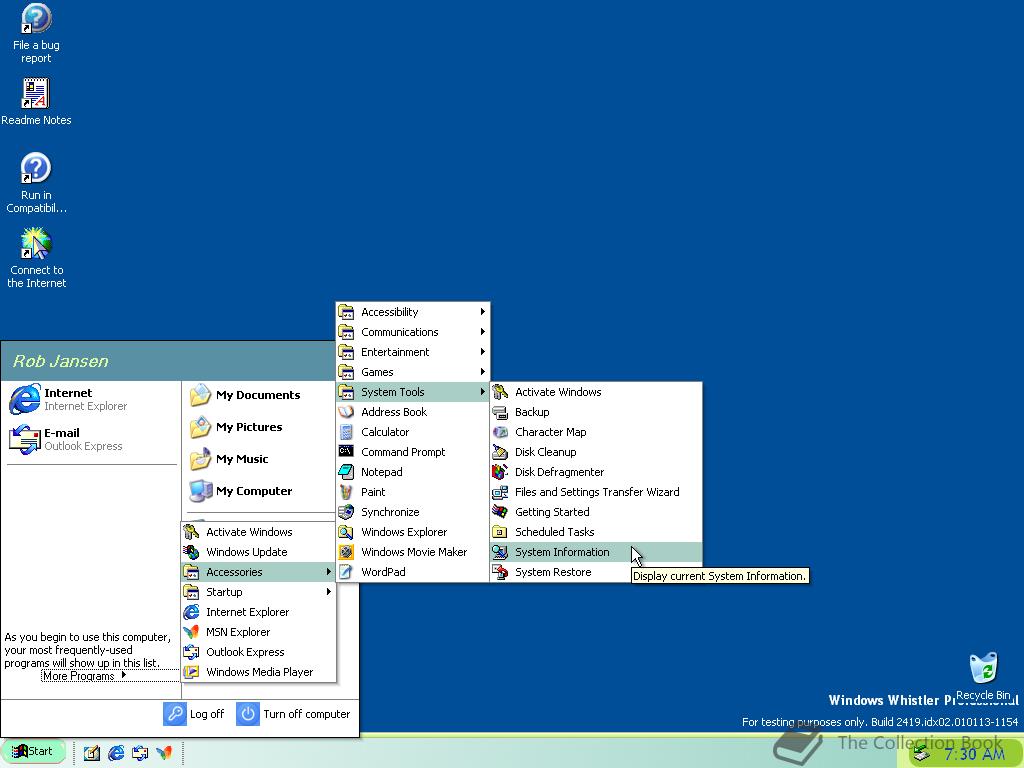The width and height of the screenshot is (1024, 768).
Task: Click the Character Map icon
Action: (x=500, y=432)
